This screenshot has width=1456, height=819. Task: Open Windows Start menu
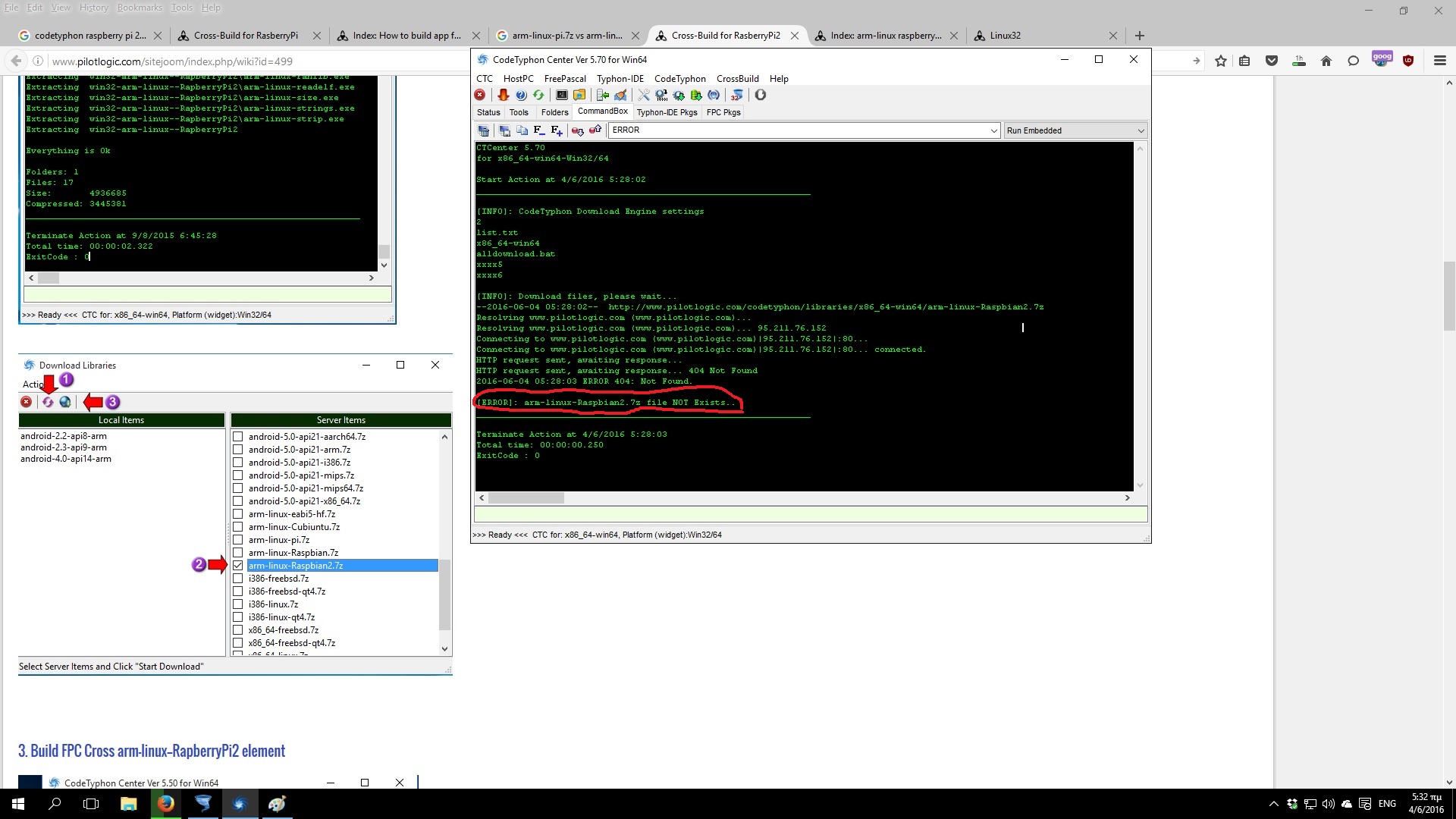pyautogui.click(x=18, y=804)
